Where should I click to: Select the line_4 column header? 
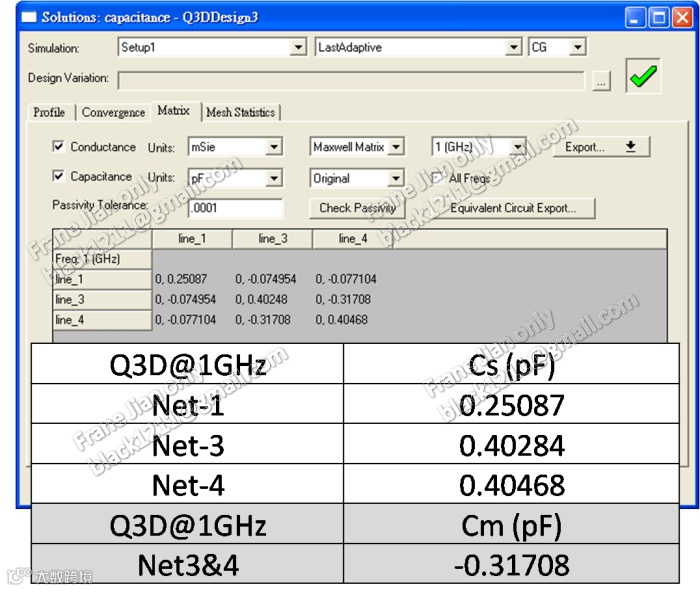353,239
